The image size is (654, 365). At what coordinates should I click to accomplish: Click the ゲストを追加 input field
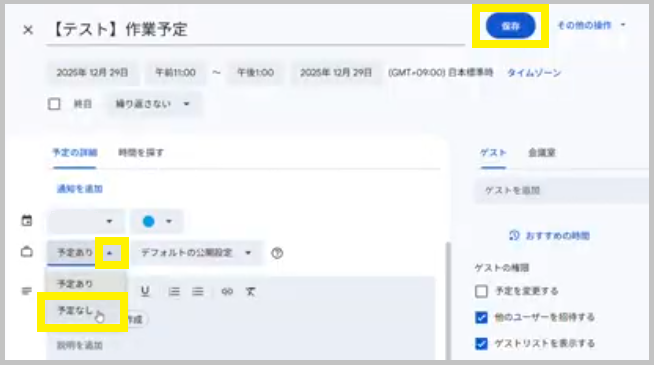[562, 191]
